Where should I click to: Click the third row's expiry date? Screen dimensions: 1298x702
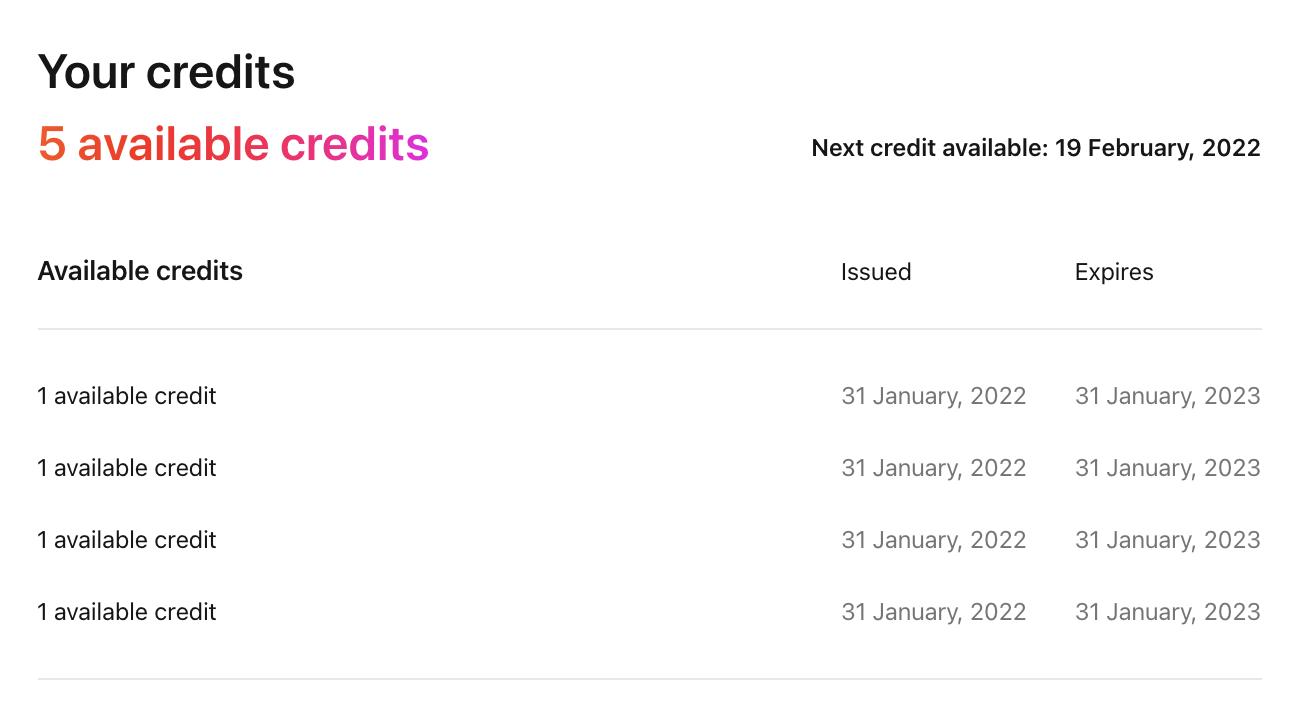[1168, 541]
